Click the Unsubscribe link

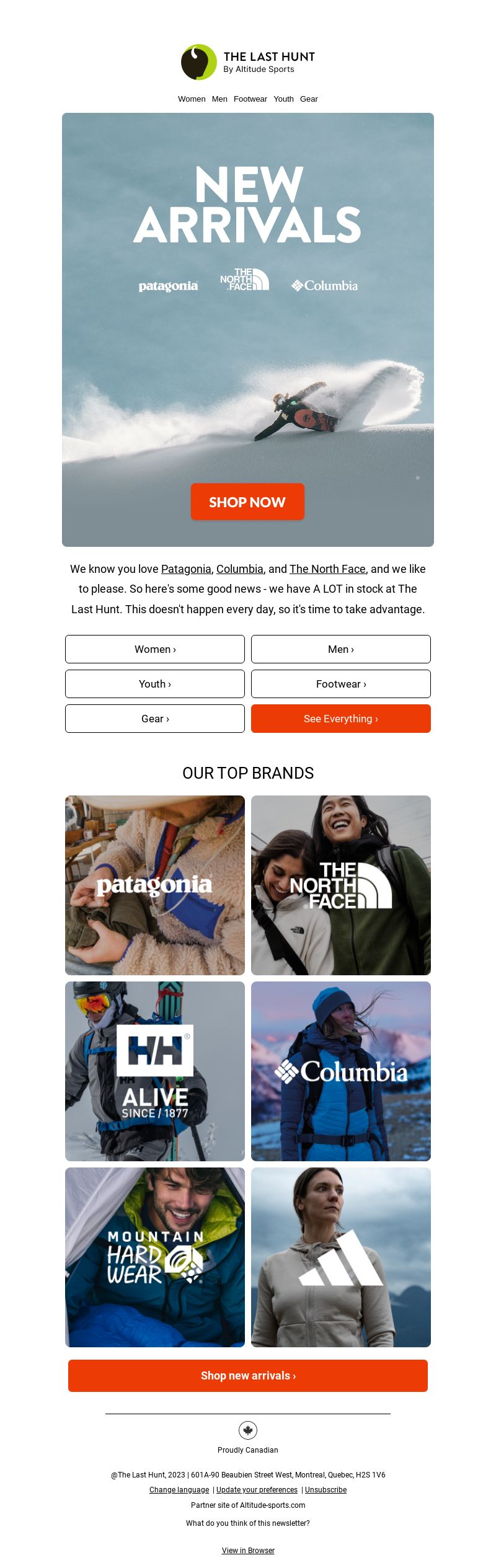tap(325, 1489)
